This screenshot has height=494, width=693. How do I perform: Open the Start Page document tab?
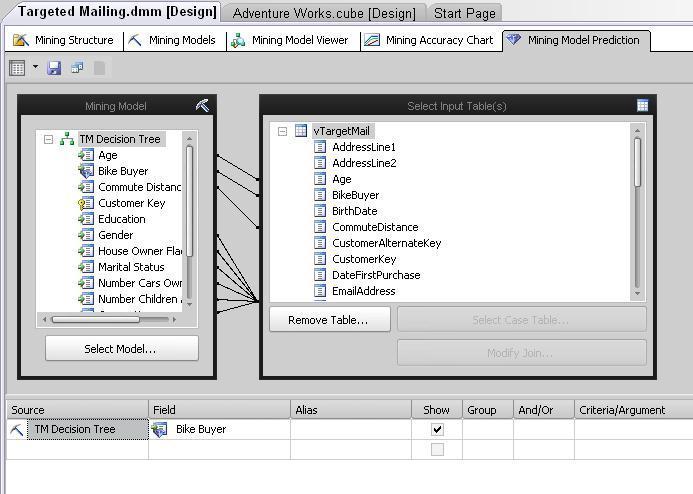point(465,13)
